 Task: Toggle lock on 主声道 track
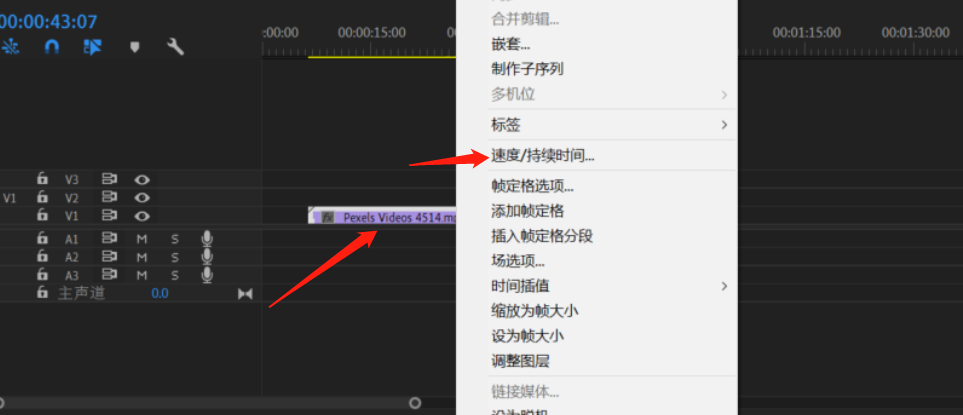click(42, 293)
